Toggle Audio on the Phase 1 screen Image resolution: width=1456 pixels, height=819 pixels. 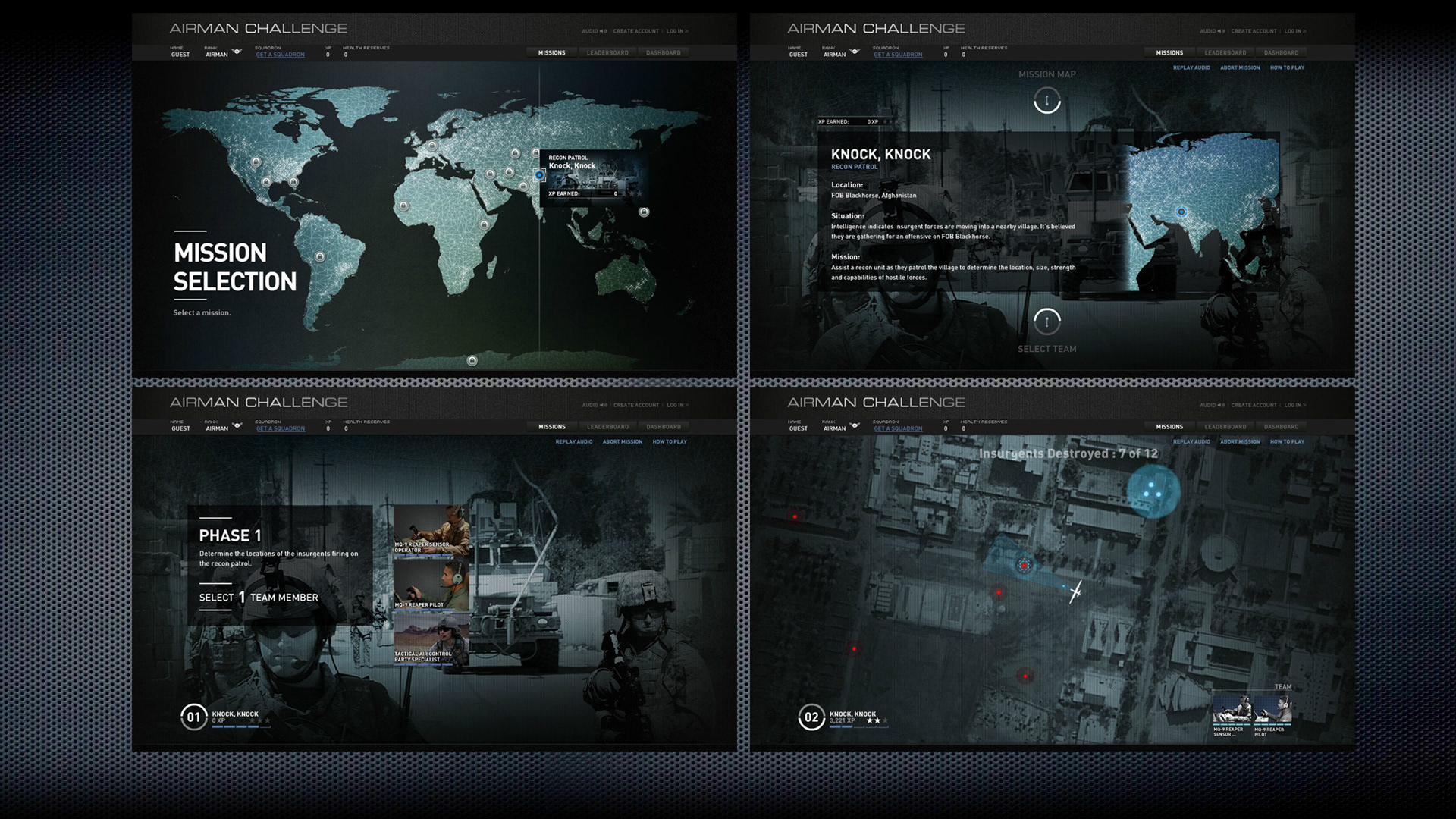point(594,405)
